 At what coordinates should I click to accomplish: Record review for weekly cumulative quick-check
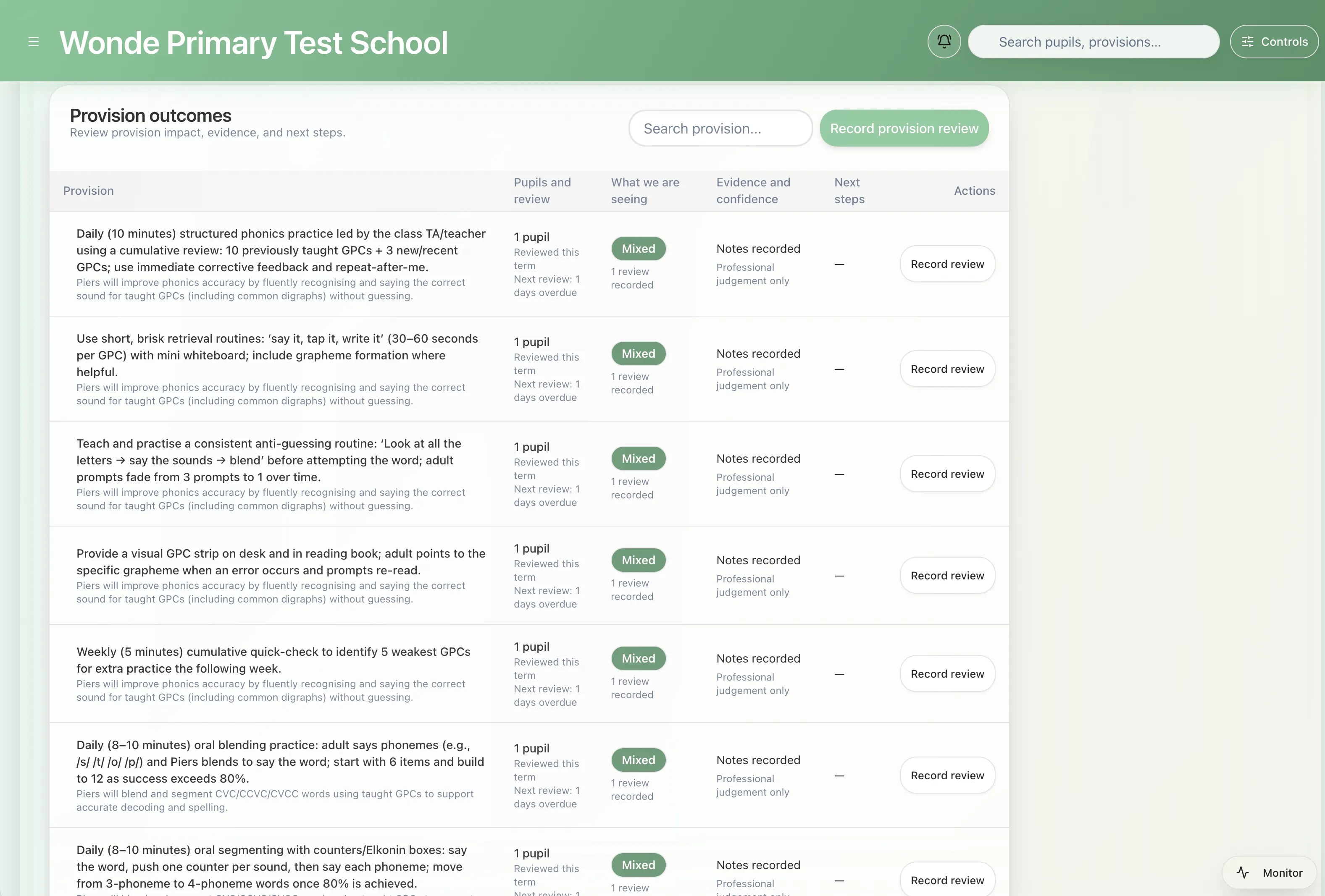947,674
